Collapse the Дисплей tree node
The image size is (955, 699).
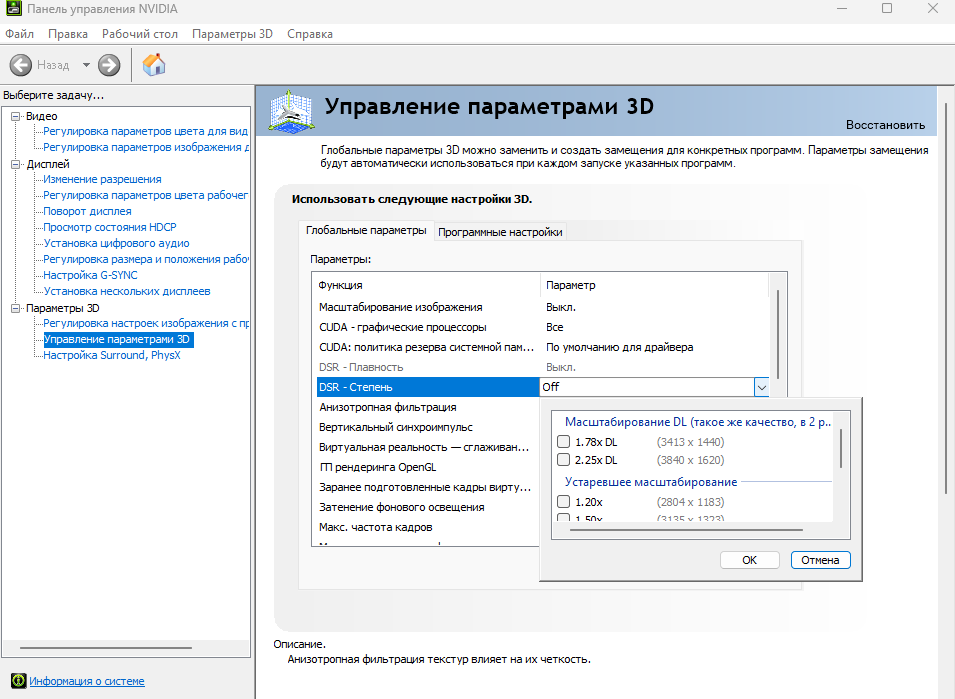pyautogui.click(x=16, y=164)
